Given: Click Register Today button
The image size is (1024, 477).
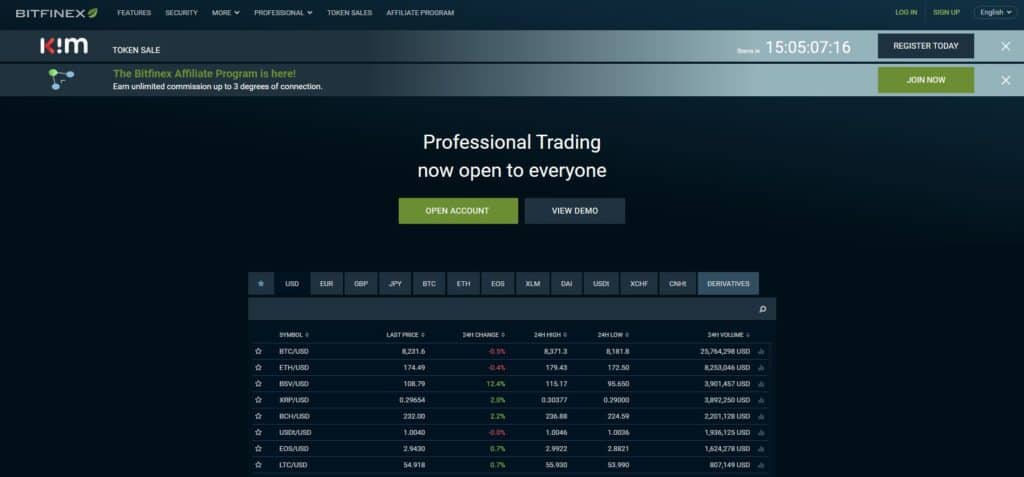Looking at the screenshot, I should coord(925,46).
